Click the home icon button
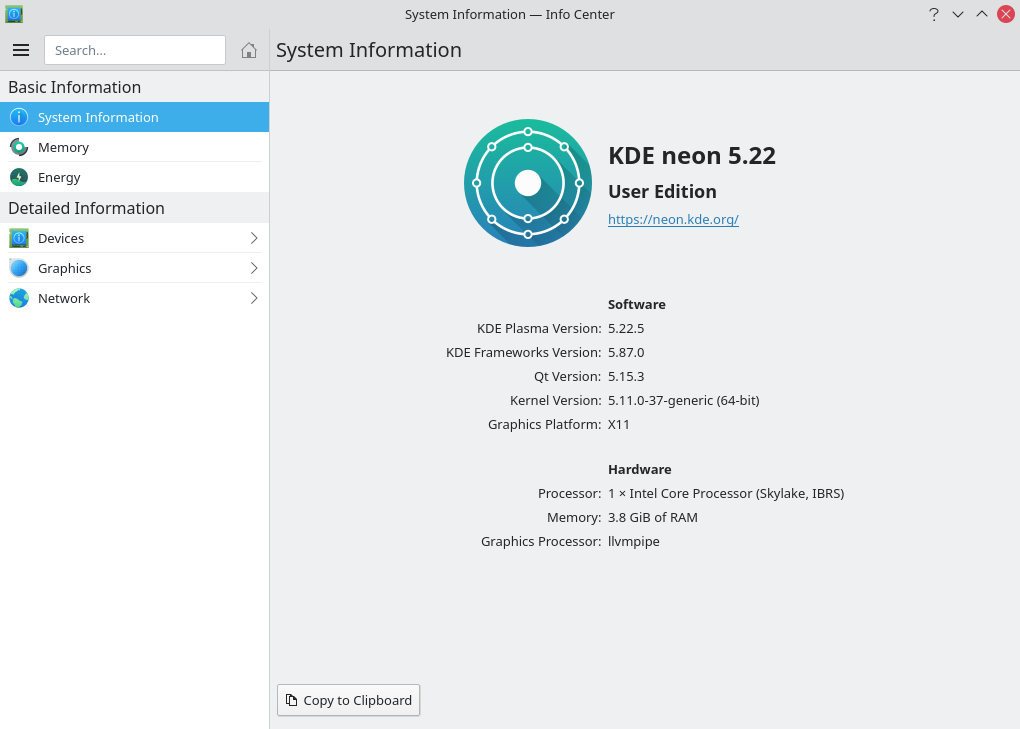 (x=249, y=50)
